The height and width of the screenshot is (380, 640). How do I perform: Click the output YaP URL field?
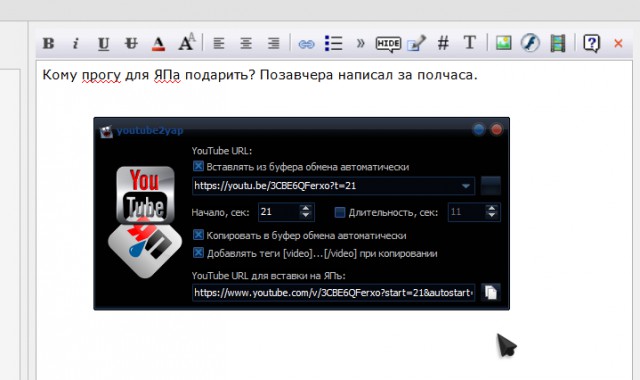[333, 293]
